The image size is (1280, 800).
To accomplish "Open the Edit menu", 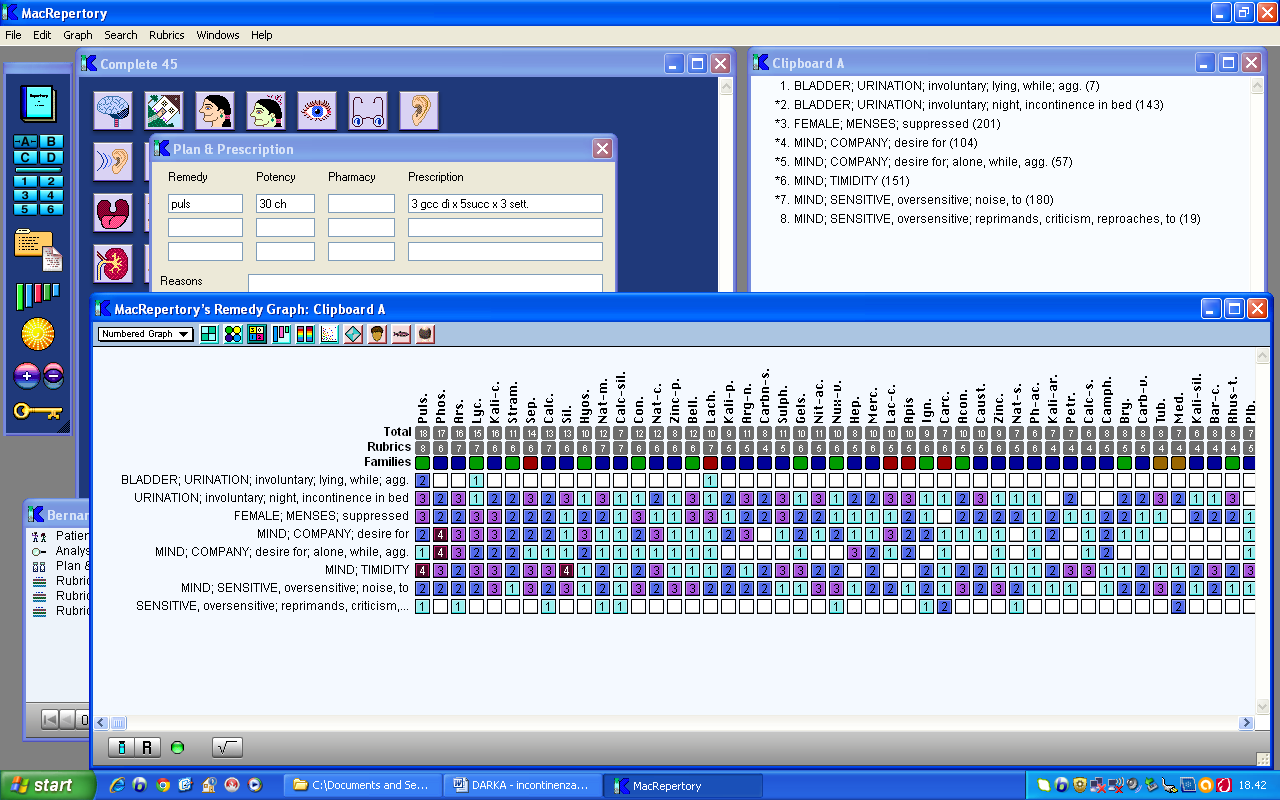I will click(x=42, y=35).
